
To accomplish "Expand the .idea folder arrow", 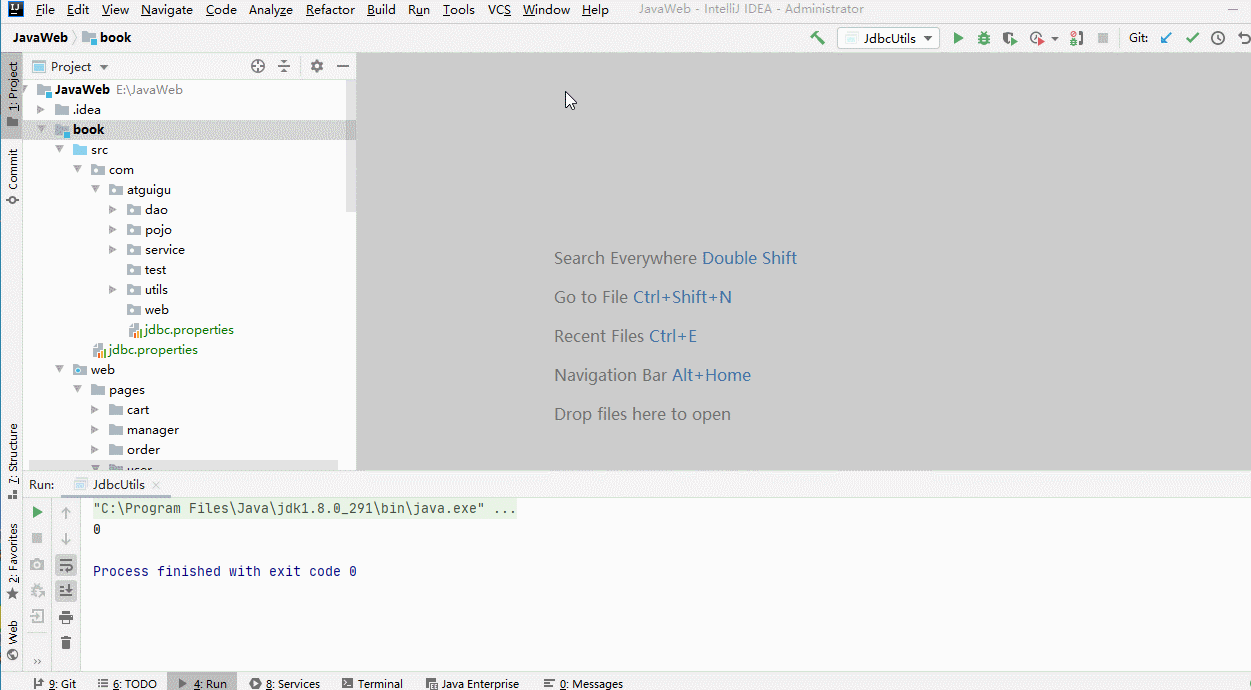I will [41, 110].
